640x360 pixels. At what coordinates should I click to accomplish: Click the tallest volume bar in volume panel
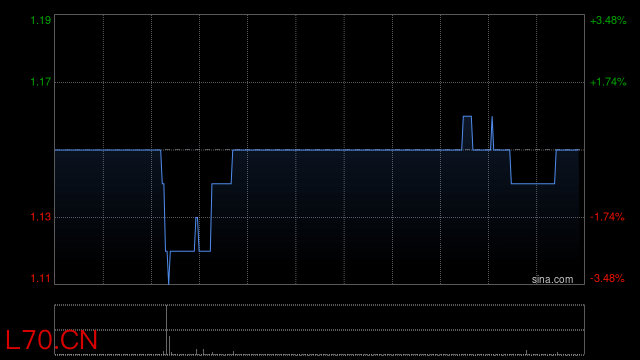point(167,330)
